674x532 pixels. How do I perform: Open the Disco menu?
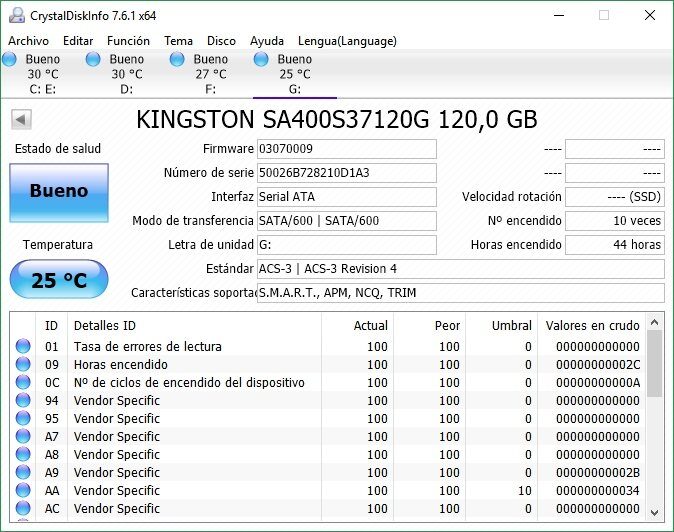(221, 41)
